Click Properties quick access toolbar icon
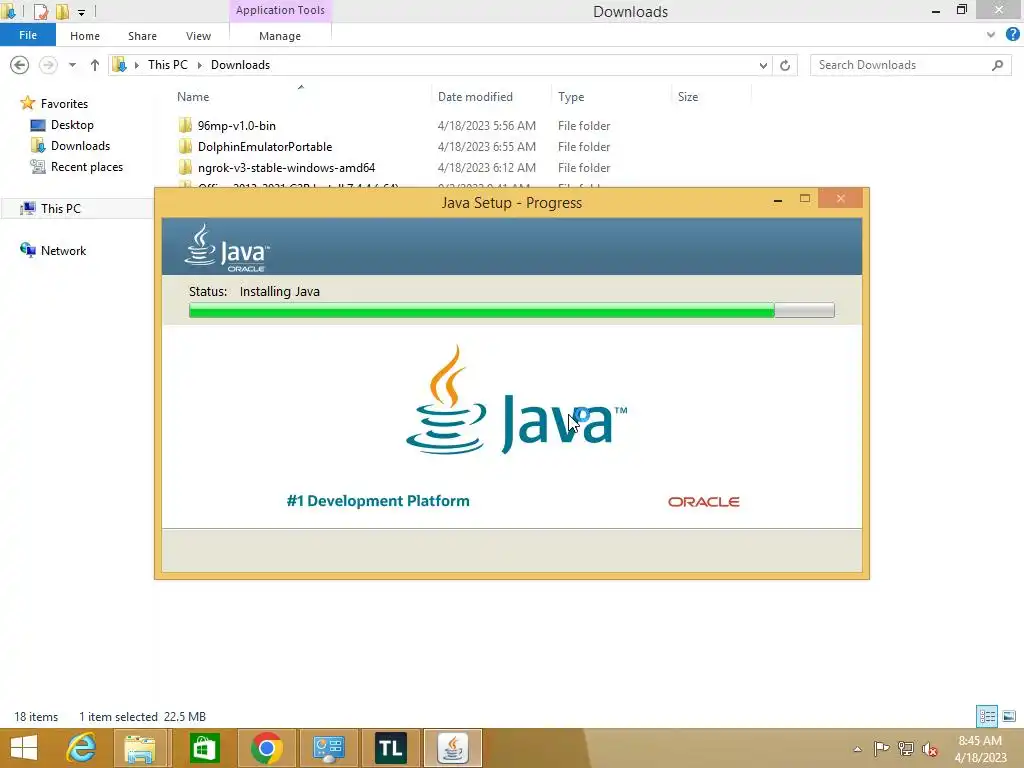Screen dimensions: 1024x768 pyautogui.click(x=40, y=12)
